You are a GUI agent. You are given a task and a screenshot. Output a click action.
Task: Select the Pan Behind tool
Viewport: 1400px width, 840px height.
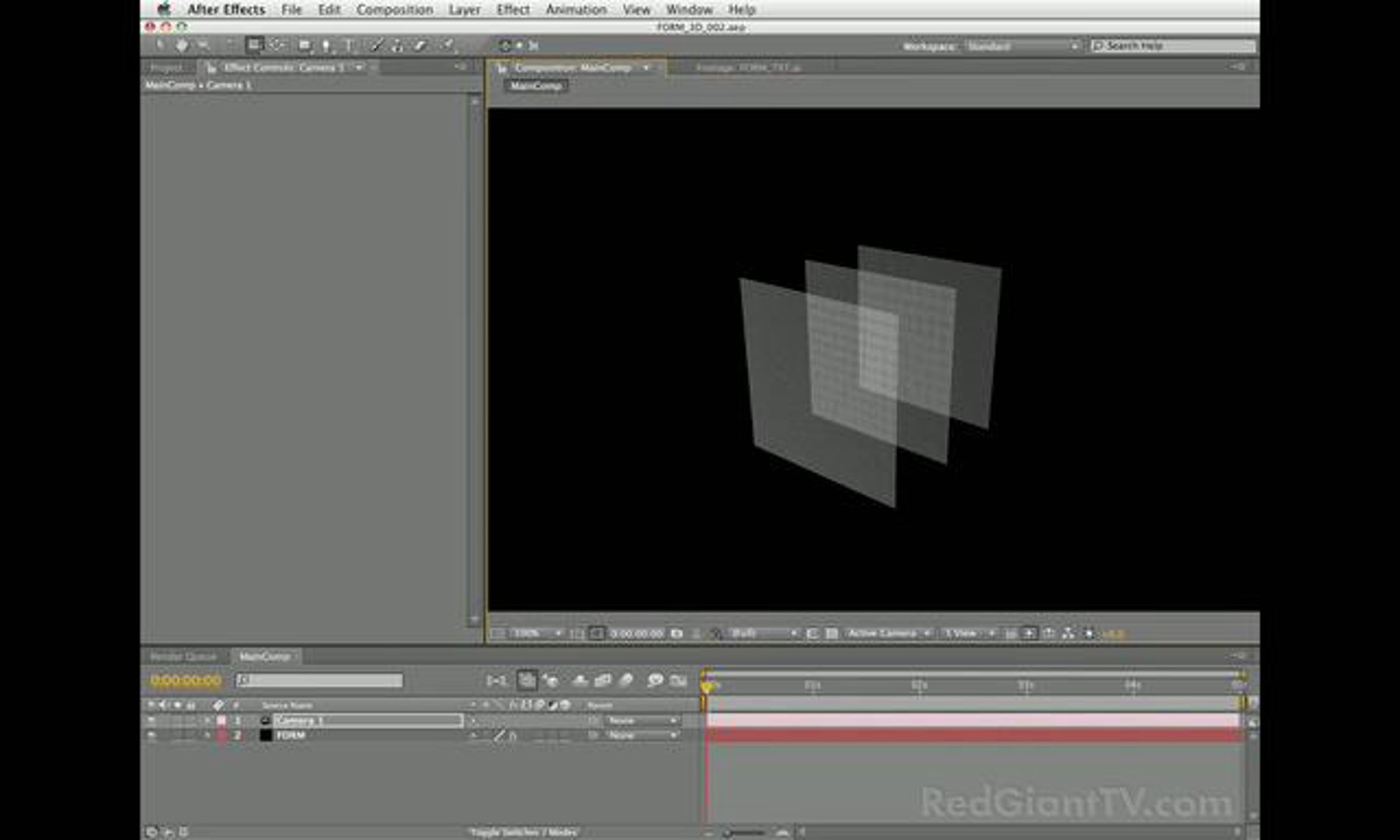tap(278, 45)
